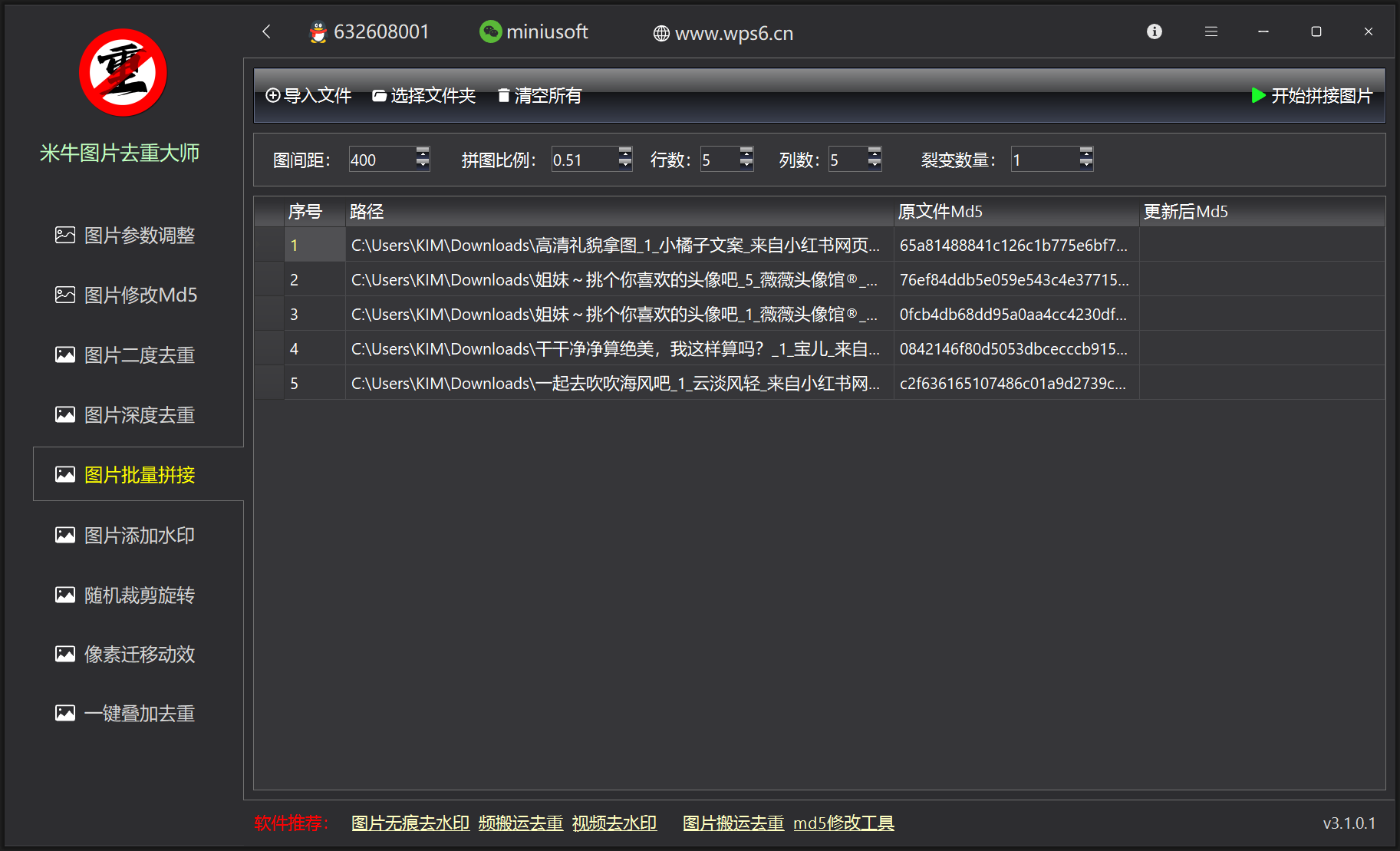This screenshot has width=1400, height=851.
Task: Click the icon next to 一键叠加去重
Action: pos(65,713)
